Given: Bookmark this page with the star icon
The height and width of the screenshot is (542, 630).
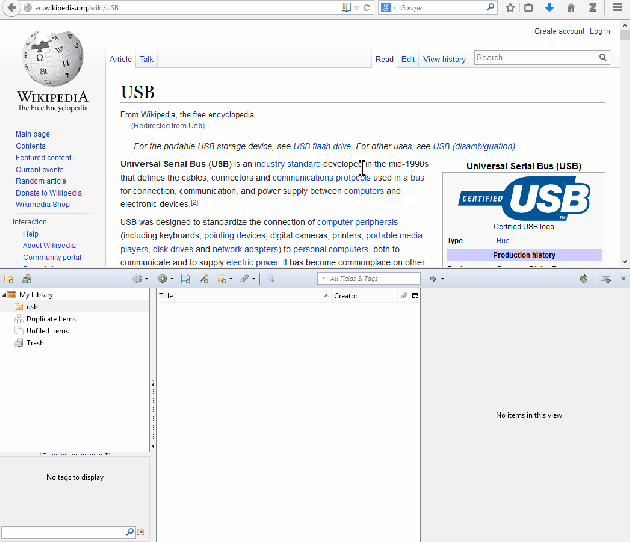Looking at the screenshot, I should (x=510, y=8).
